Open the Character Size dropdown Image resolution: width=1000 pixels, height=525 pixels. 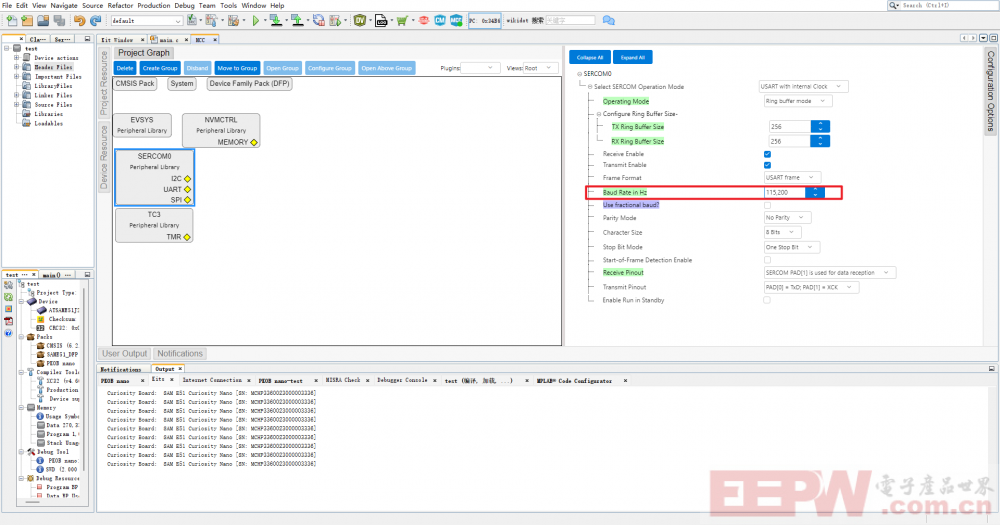click(782, 232)
